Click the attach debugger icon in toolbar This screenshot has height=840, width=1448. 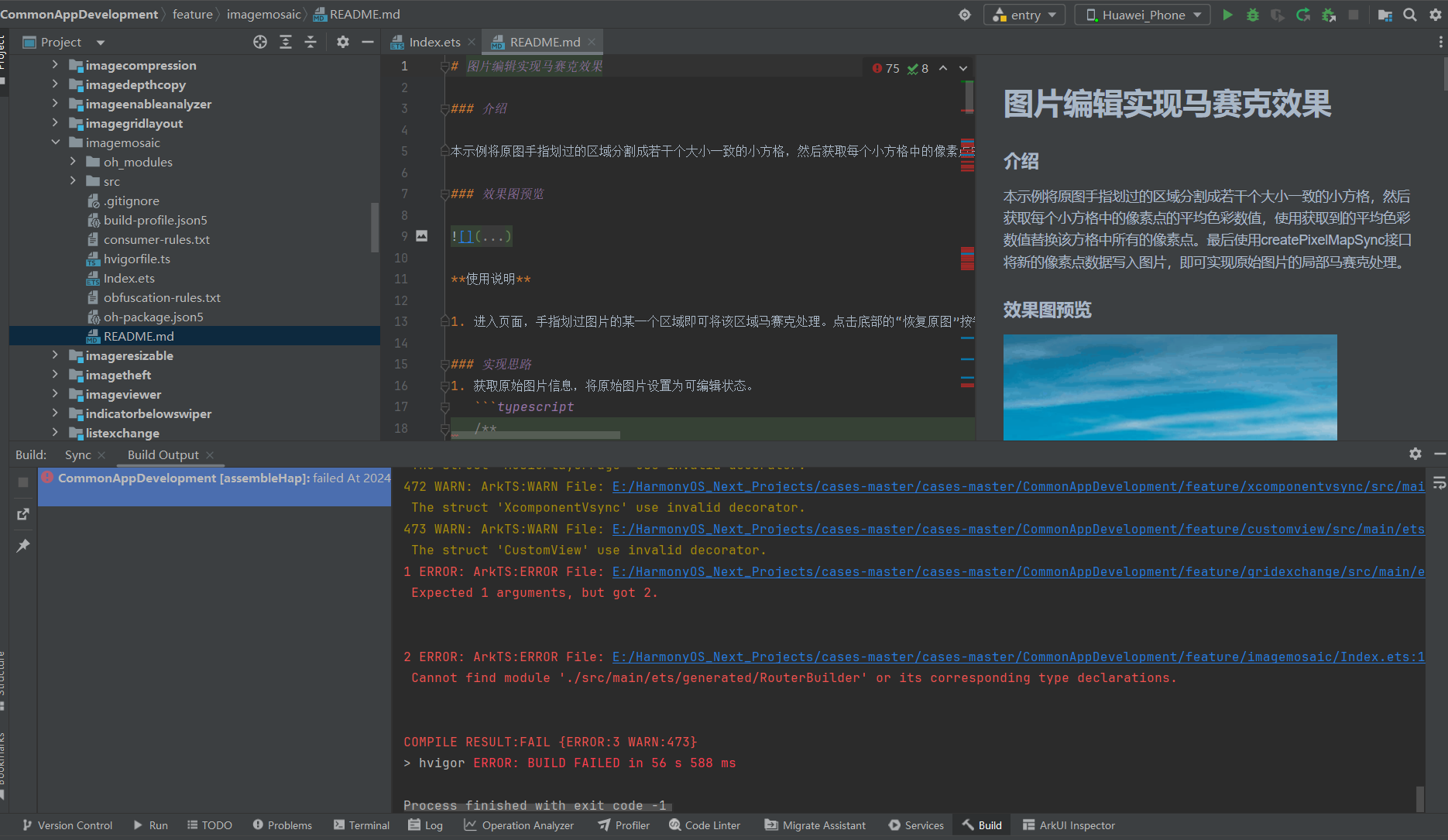pos(1329,15)
